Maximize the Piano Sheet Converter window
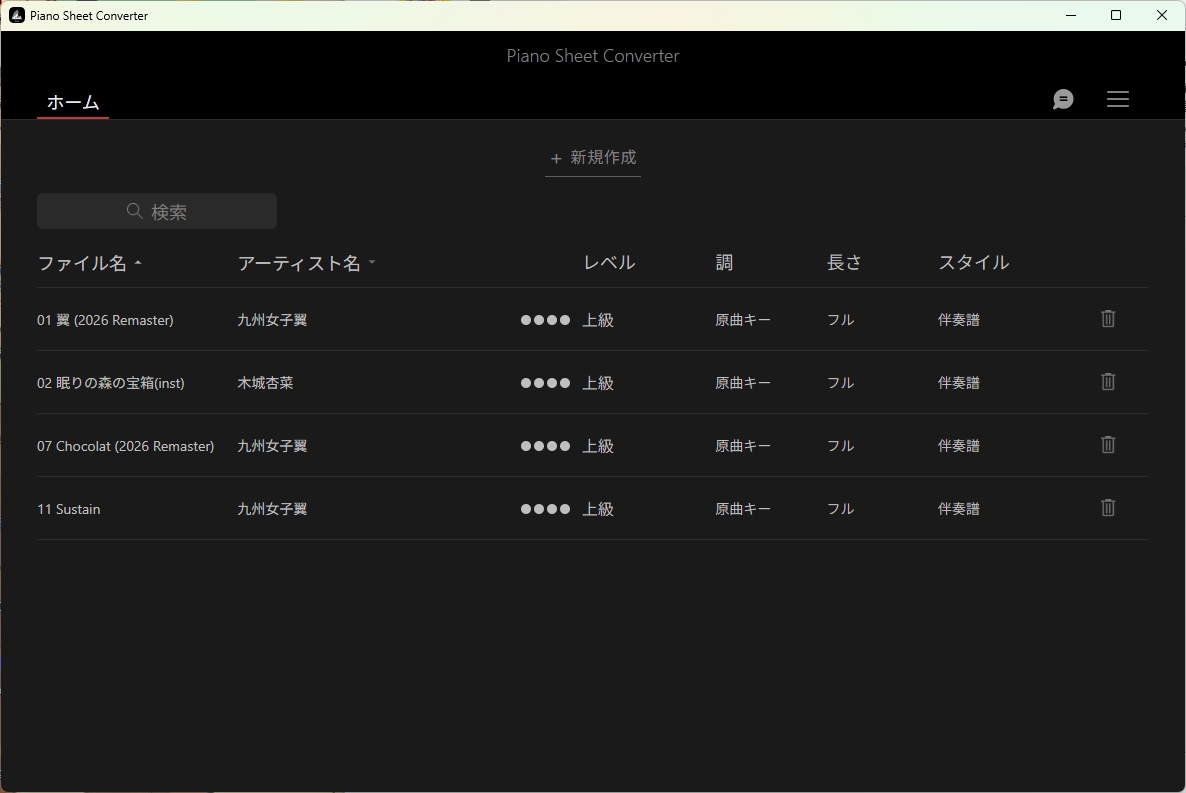Viewport: 1186px width, 793px height. (1116, 15)
